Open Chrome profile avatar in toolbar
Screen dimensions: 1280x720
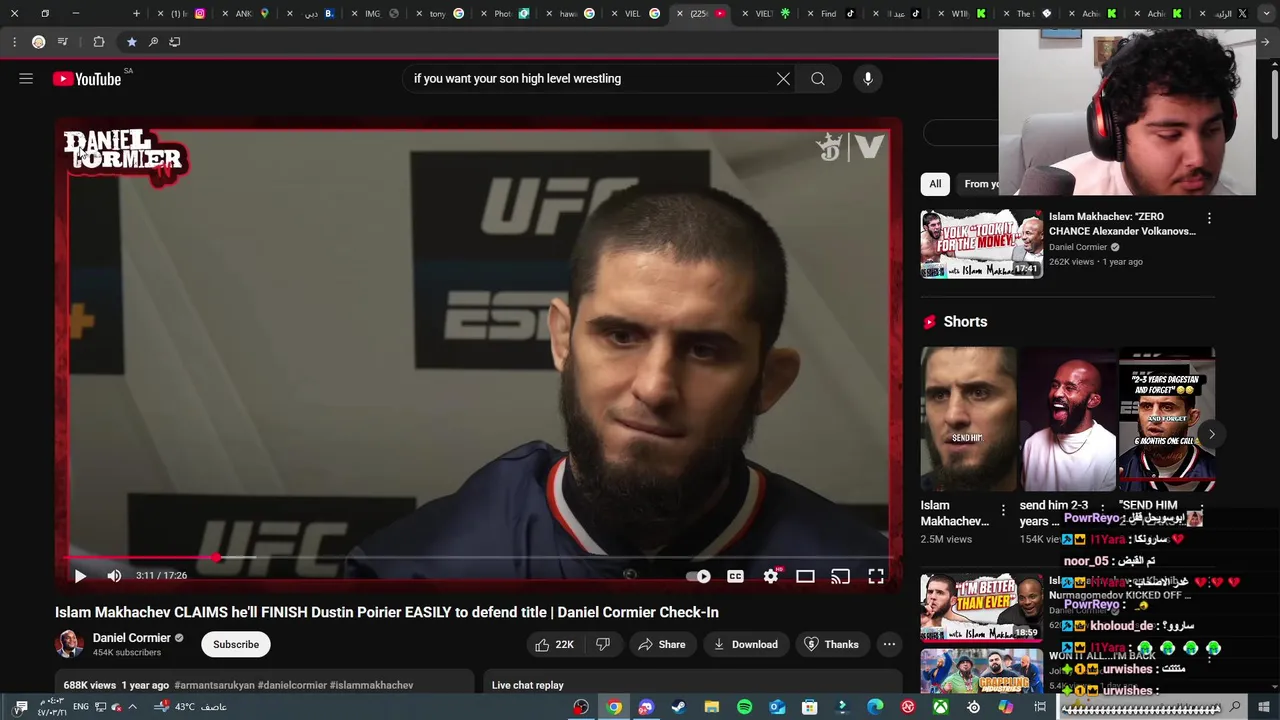coord(39,42)
